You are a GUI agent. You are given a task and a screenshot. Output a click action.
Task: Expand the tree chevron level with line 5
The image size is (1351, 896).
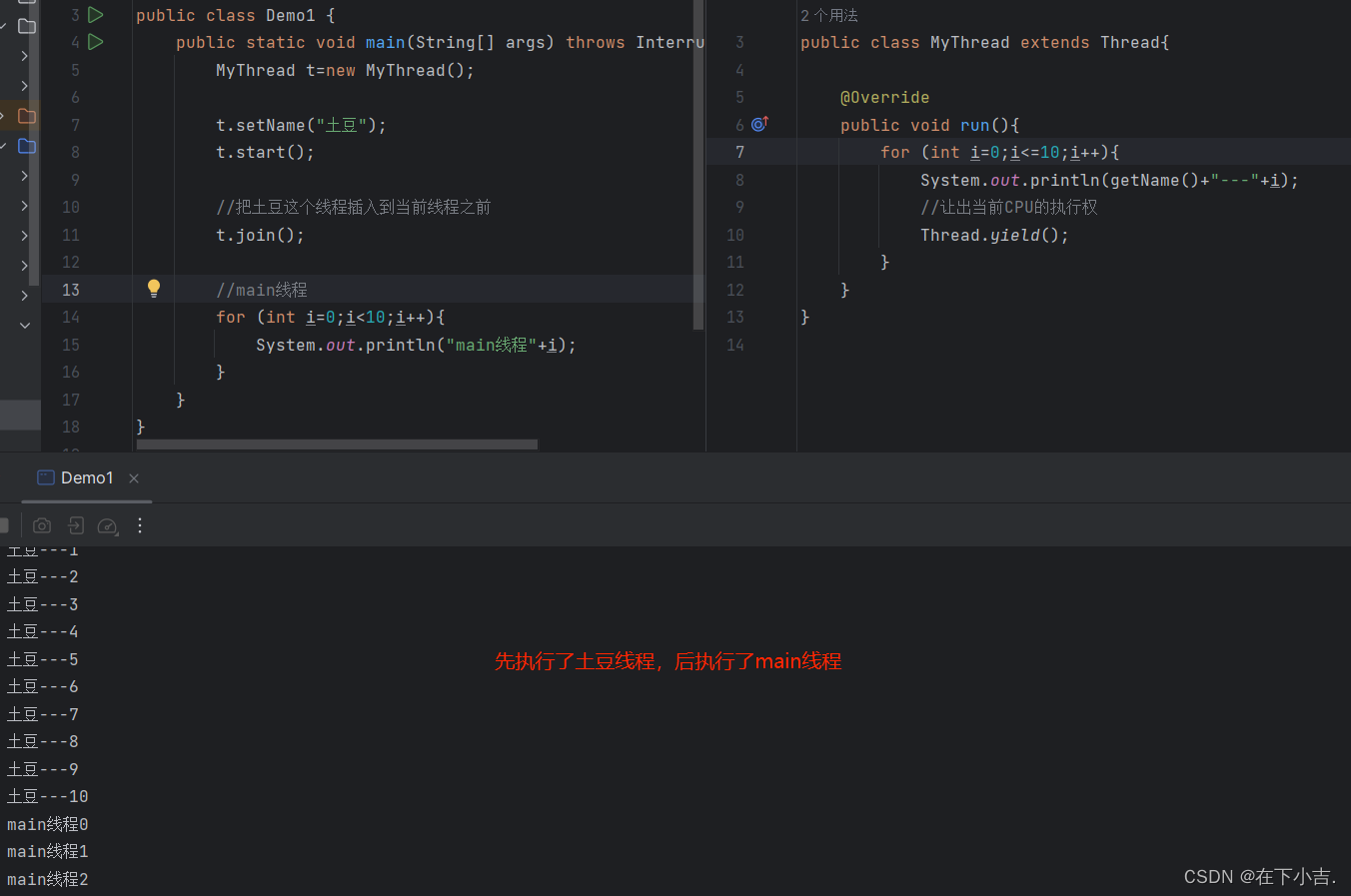point(25,56)
